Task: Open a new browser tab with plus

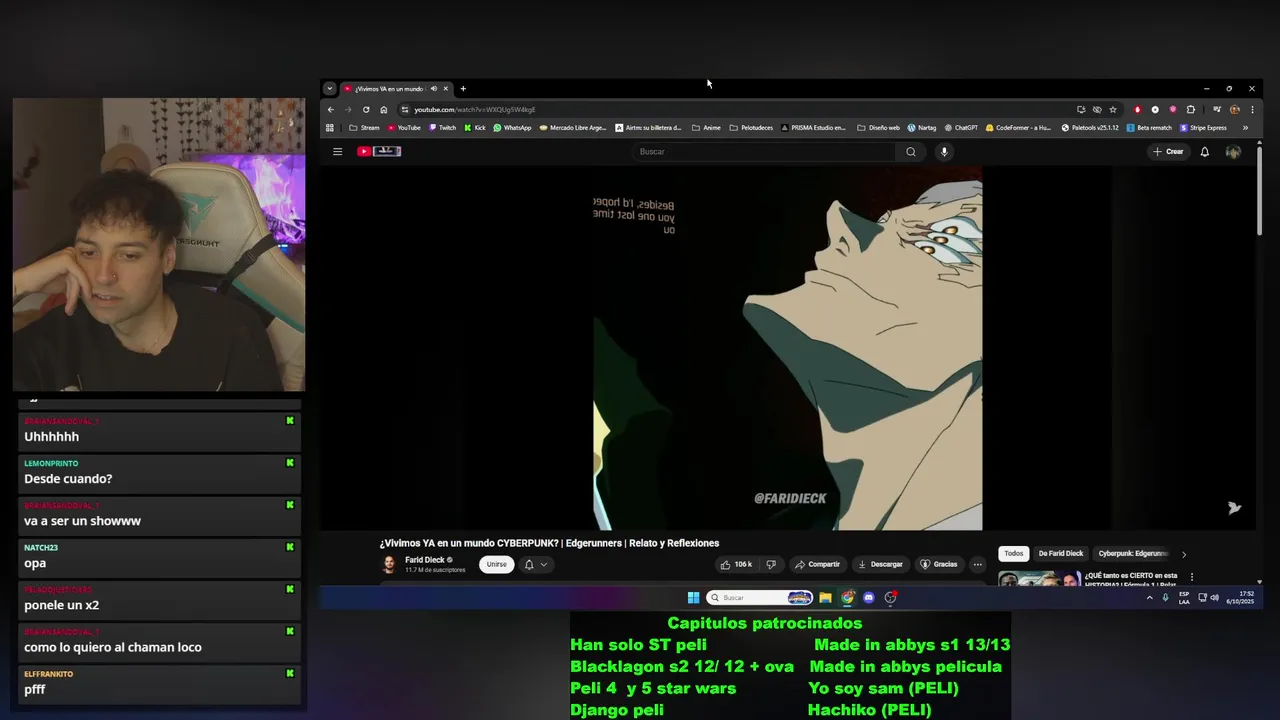Action: click(463, 88)
